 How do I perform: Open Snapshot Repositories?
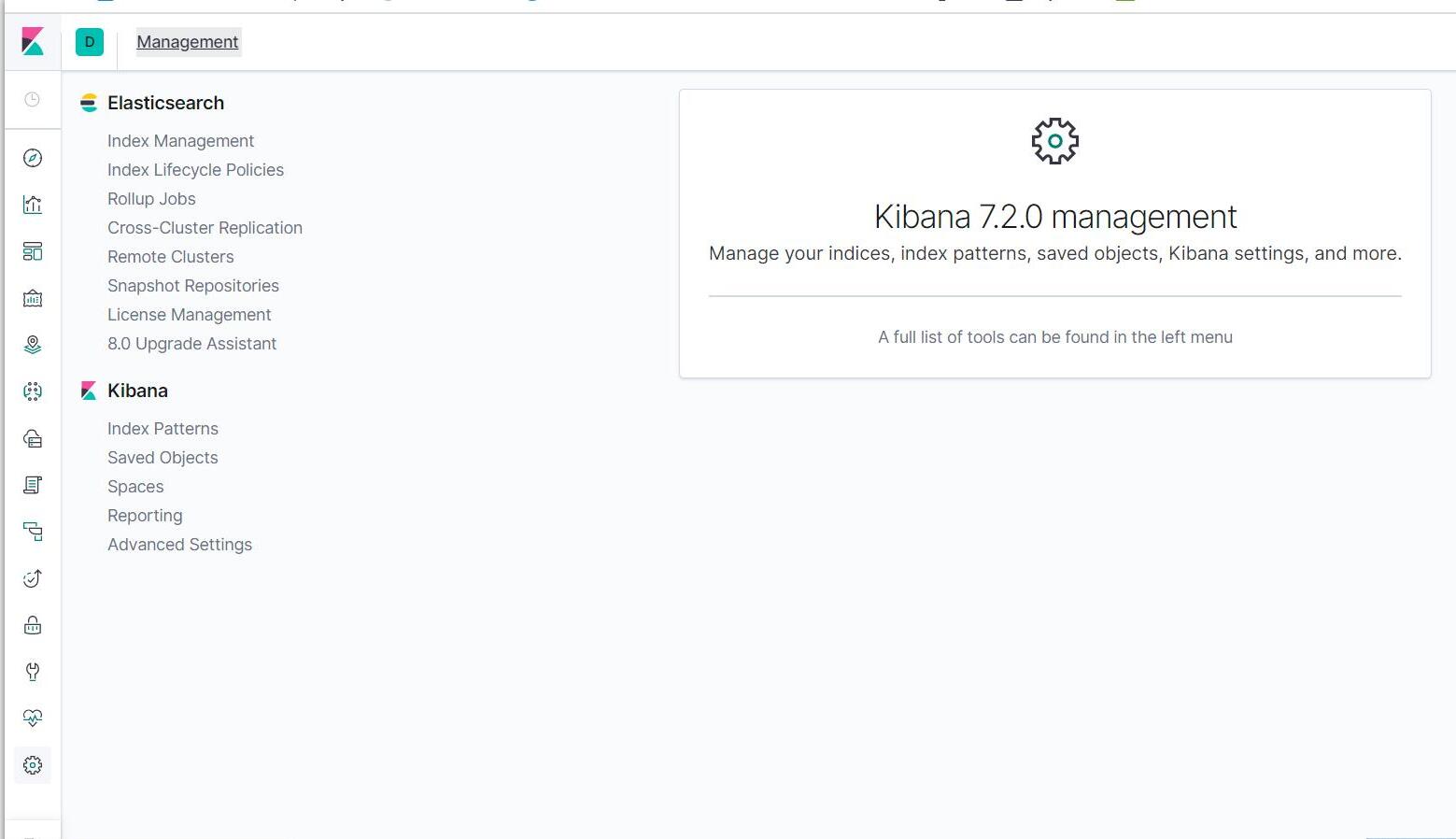[x=193, y=286]
